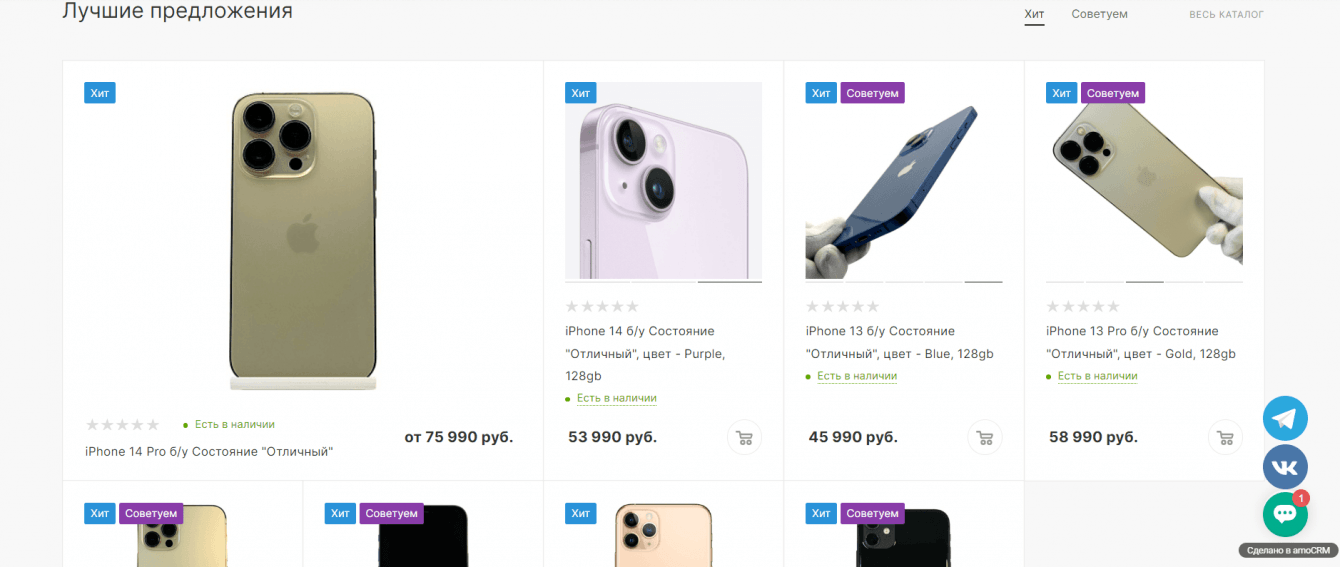Open the VK social icon
The image size is (1340, 567).
(x=1285, y=467)
